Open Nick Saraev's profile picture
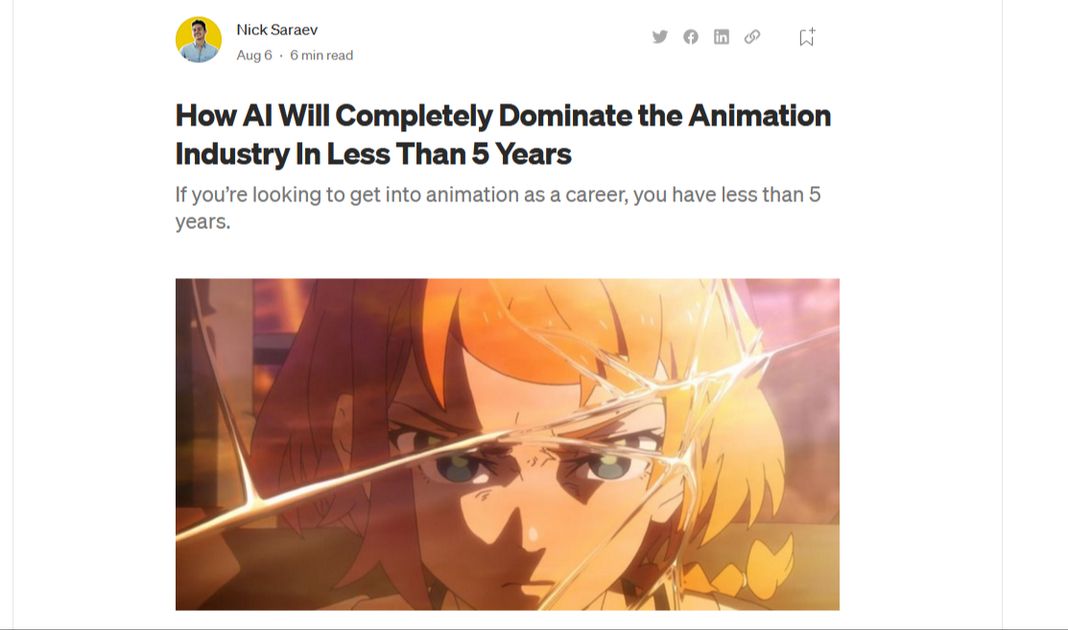The width and height of the screenshot is (1068, 630). click(199, 40)
